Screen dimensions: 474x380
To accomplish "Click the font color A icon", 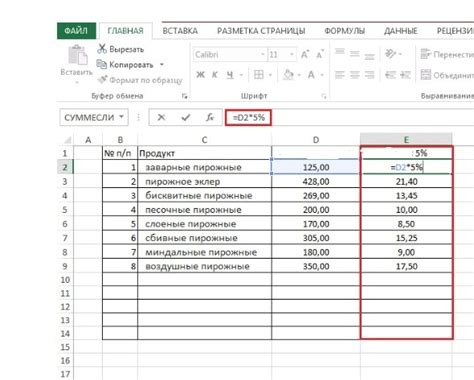I will [311, 75].
